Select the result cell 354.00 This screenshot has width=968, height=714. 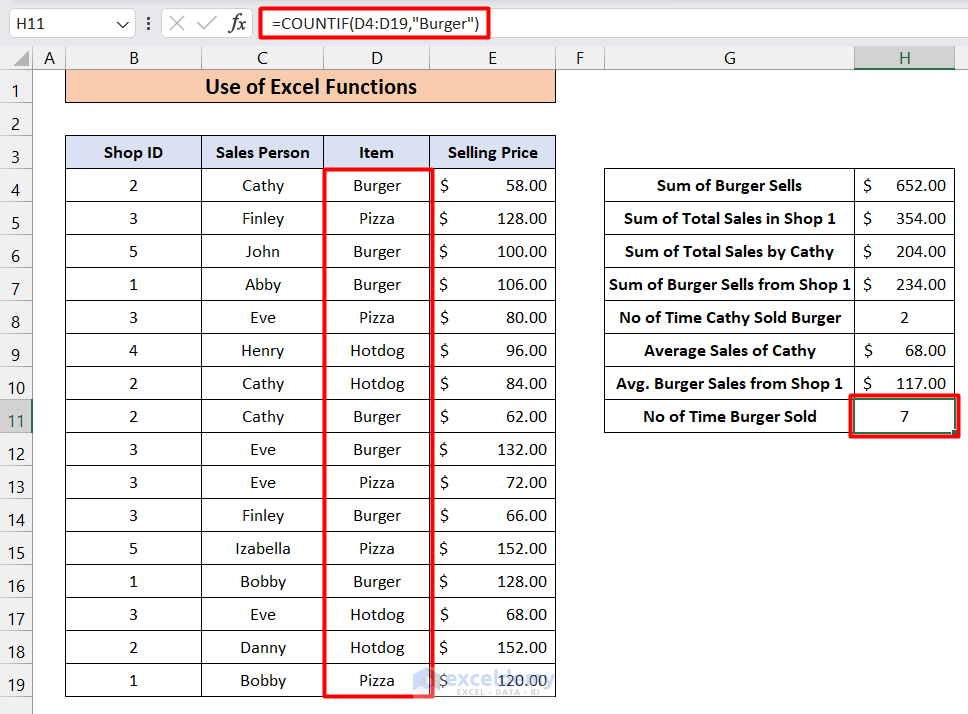(x=904, y=218)
